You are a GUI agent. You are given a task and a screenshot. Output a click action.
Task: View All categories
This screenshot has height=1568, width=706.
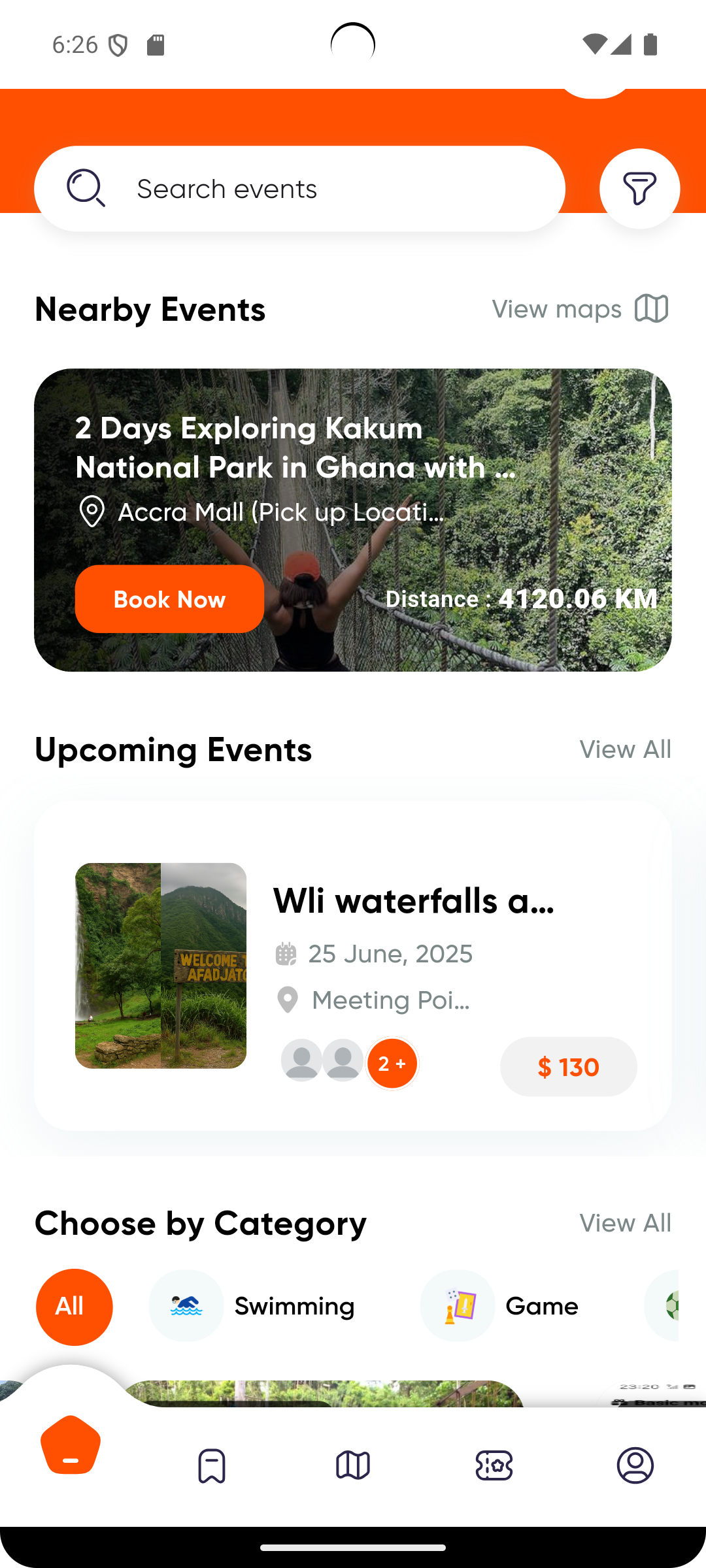coord(625,1223)
